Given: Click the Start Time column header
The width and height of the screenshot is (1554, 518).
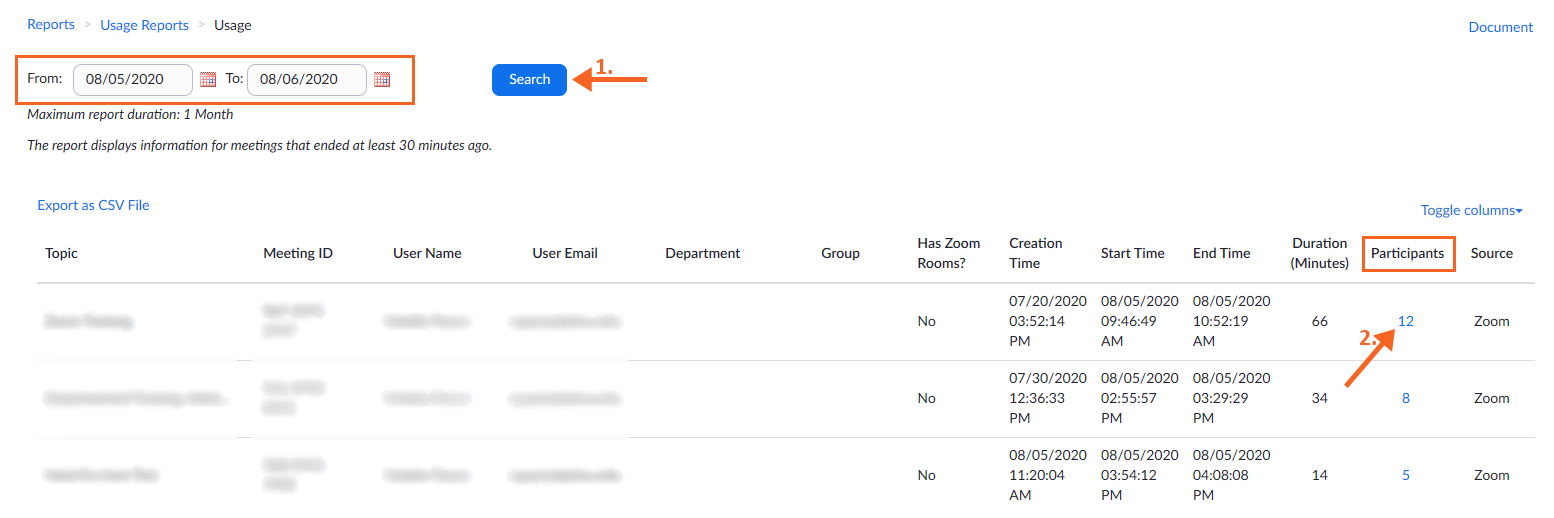Looking at the screenshot, I should (1132, 253).
